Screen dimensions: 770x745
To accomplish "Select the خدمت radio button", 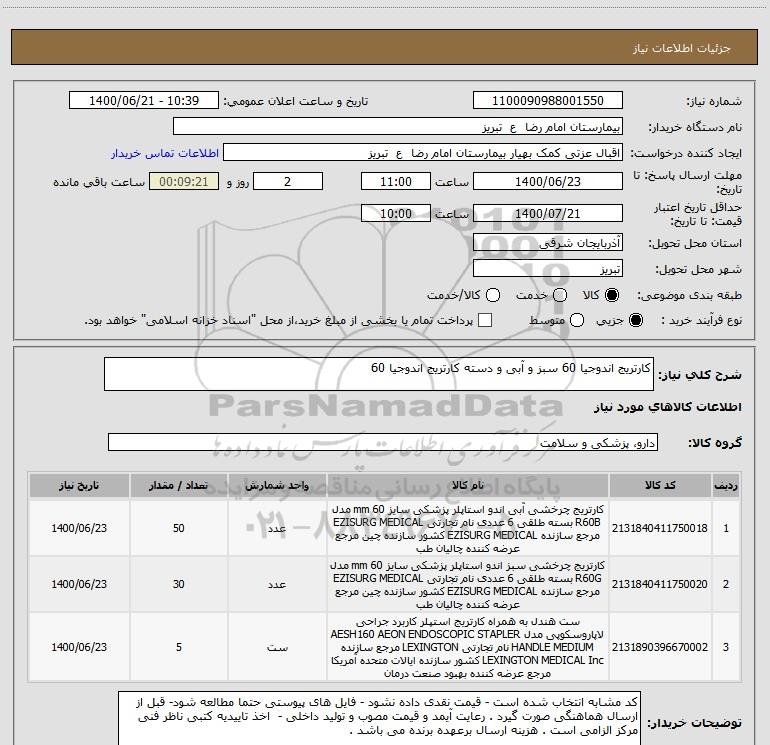I will coord(560,295).
